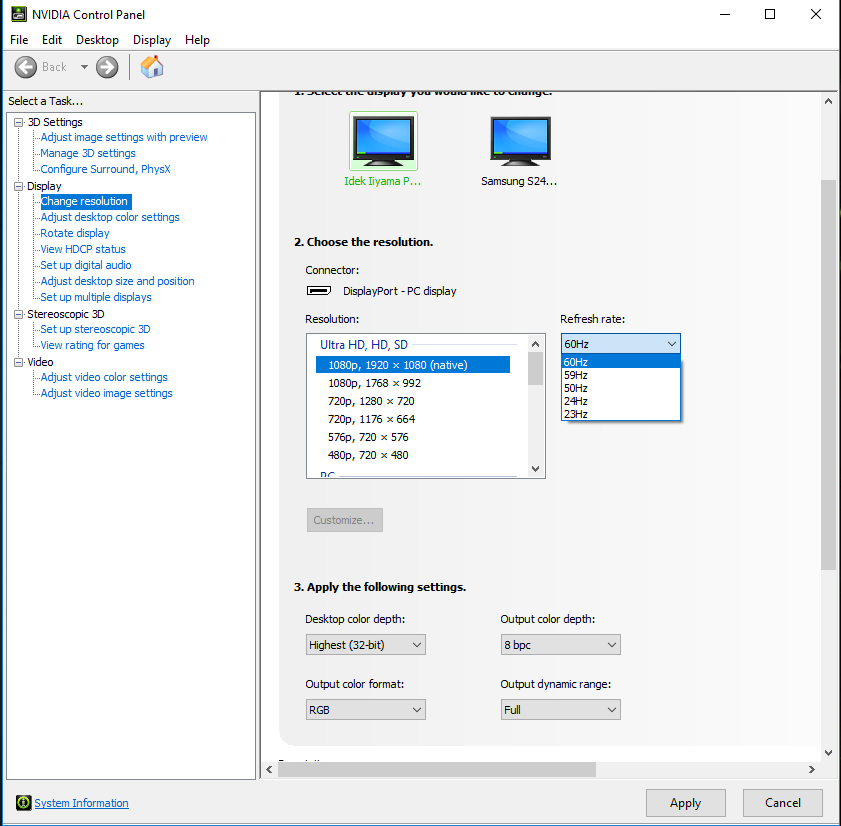Open Adjust desktop color settings
Screen dimensions: 841x826
(110, 217)
